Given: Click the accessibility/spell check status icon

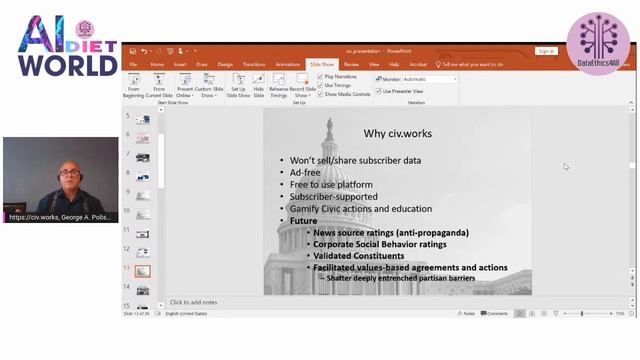Looking at the screenshot, I should tap(158, 313).
